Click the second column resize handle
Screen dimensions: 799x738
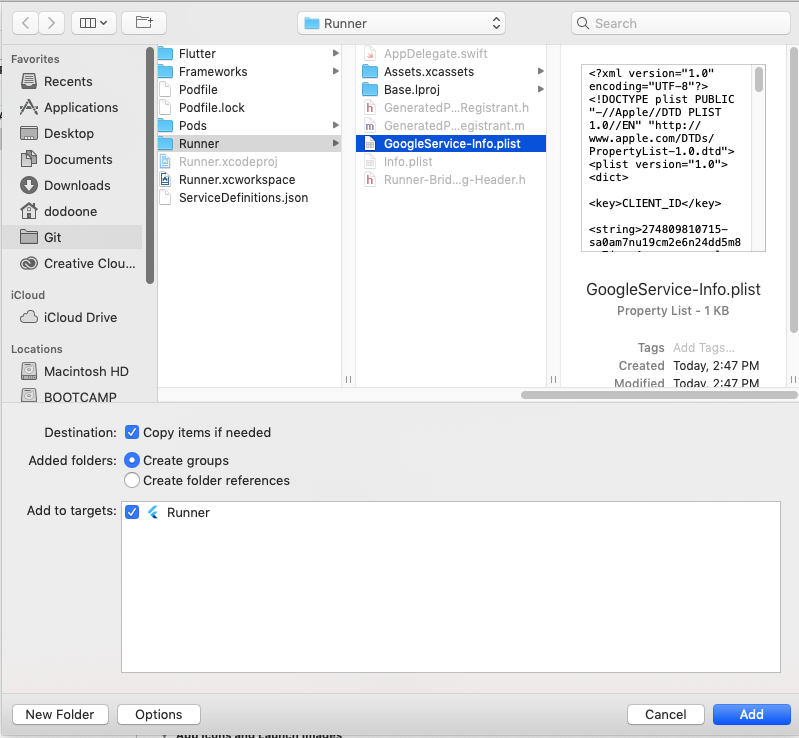[553, 379]
